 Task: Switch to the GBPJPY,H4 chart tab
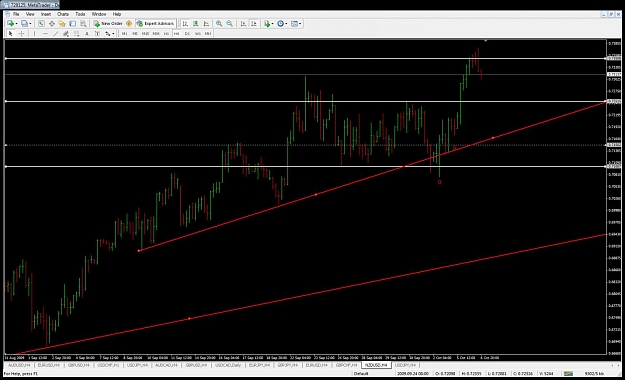(x=288, y=365)
